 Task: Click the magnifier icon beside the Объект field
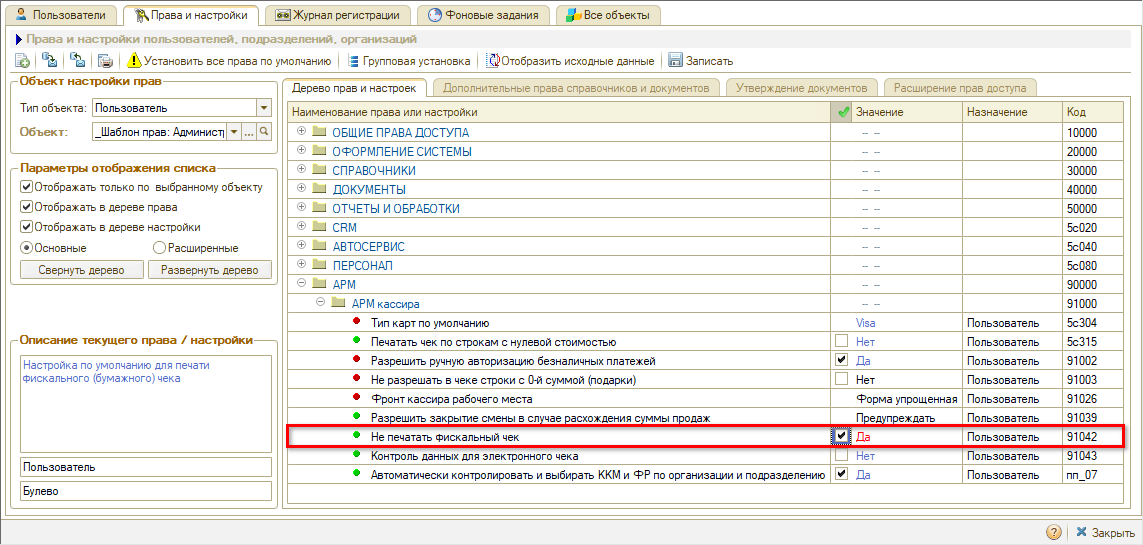265,132
